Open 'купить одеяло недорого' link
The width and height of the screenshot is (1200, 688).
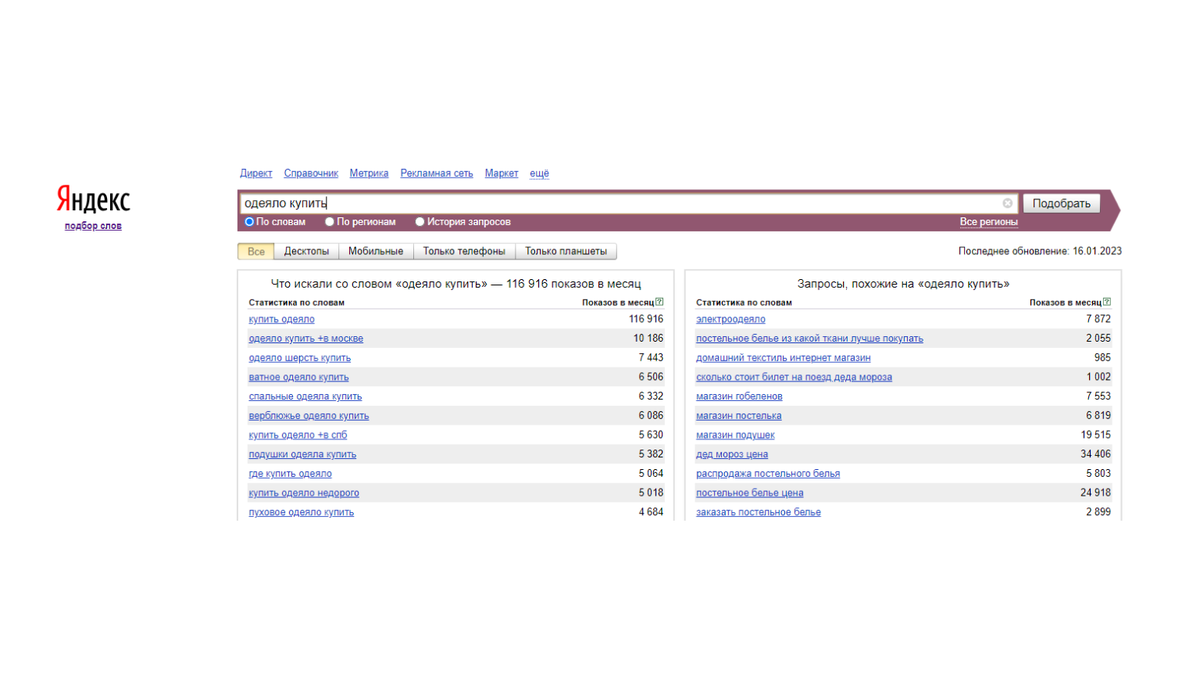[304, 492]
